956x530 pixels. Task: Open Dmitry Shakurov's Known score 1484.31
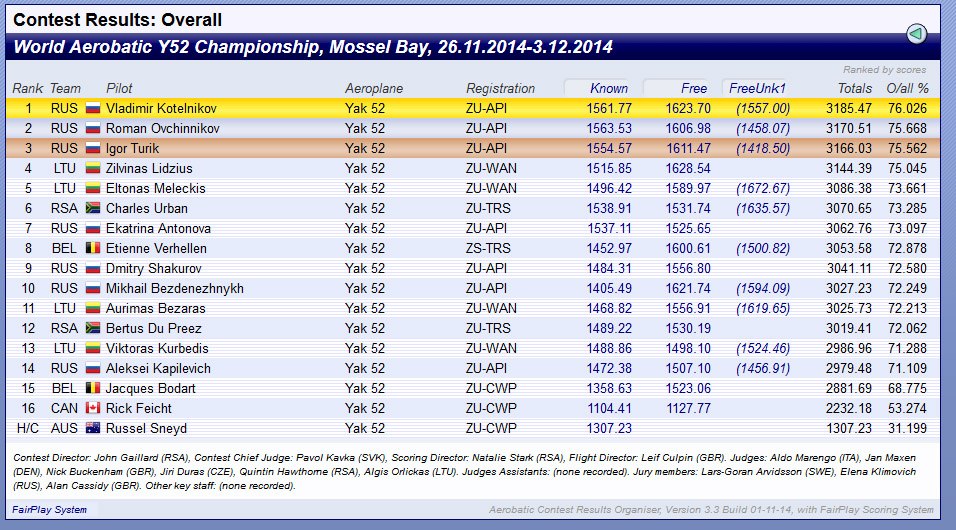tap(609, 268)
